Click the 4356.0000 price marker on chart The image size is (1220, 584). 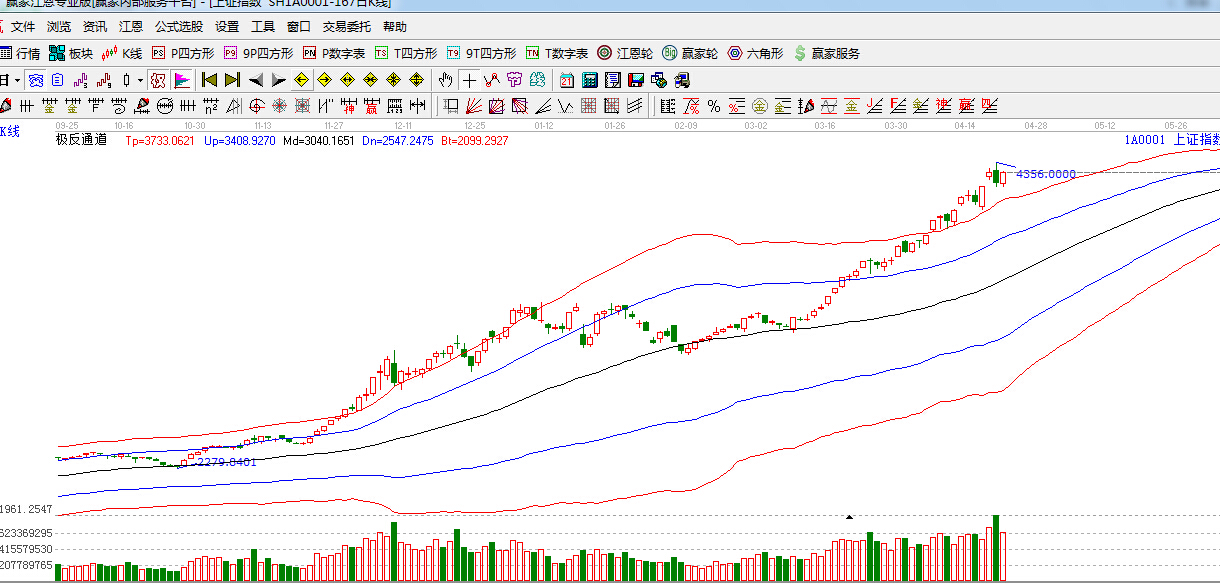[1046, 174]
